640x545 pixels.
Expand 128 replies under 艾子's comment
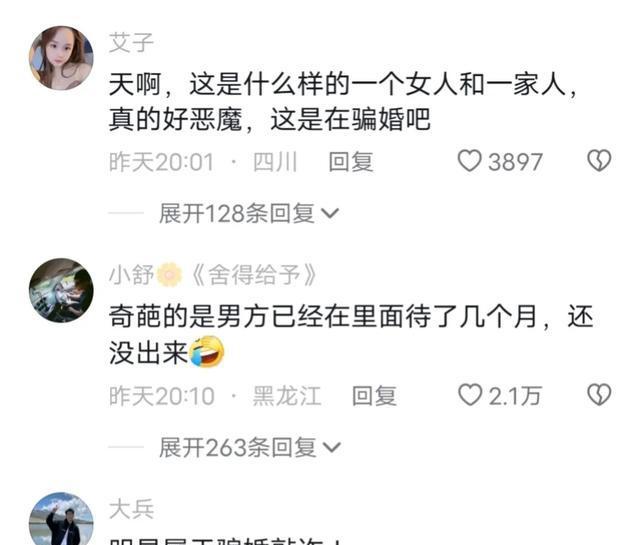tap(249, 213)
